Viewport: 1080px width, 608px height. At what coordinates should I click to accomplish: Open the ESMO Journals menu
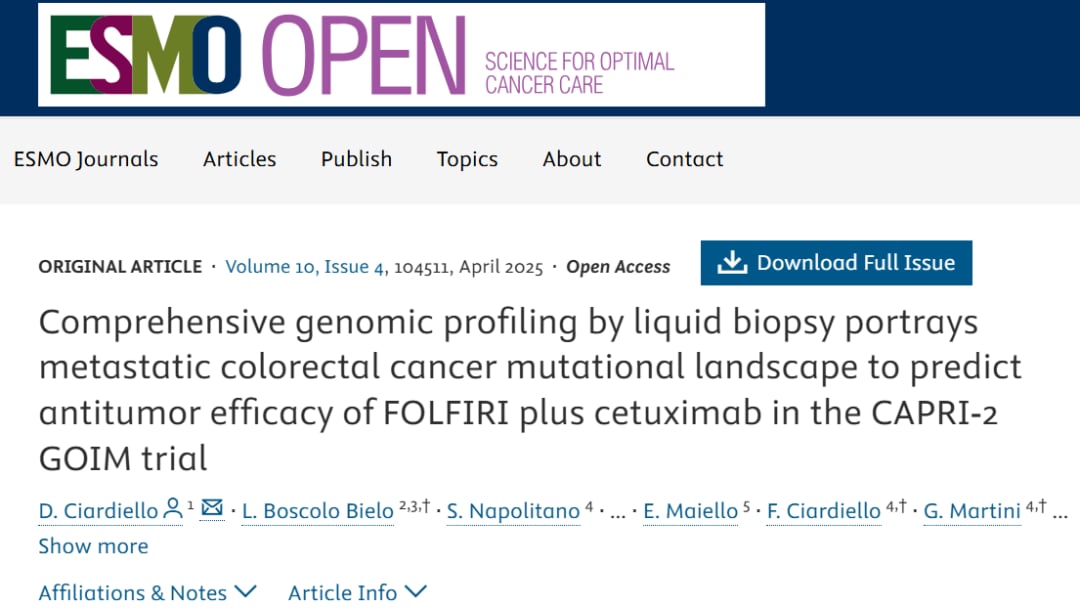pyautogui.click(x=86, y=159)
